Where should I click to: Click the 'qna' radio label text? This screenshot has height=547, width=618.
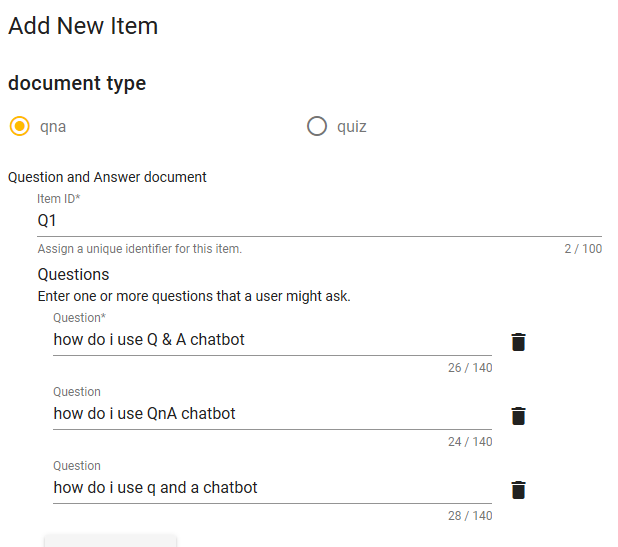(53, 127)
